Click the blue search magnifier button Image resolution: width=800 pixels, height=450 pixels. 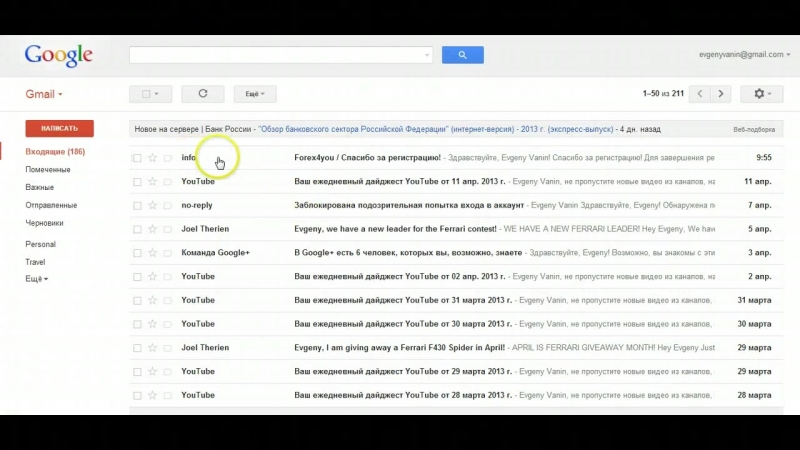(x=463, y=55)
